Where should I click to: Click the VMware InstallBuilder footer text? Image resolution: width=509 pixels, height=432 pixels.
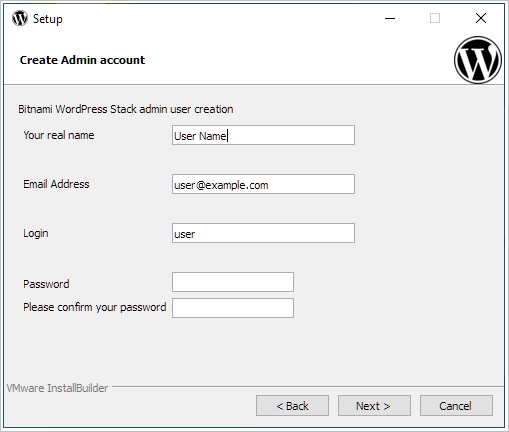point(57,388)
